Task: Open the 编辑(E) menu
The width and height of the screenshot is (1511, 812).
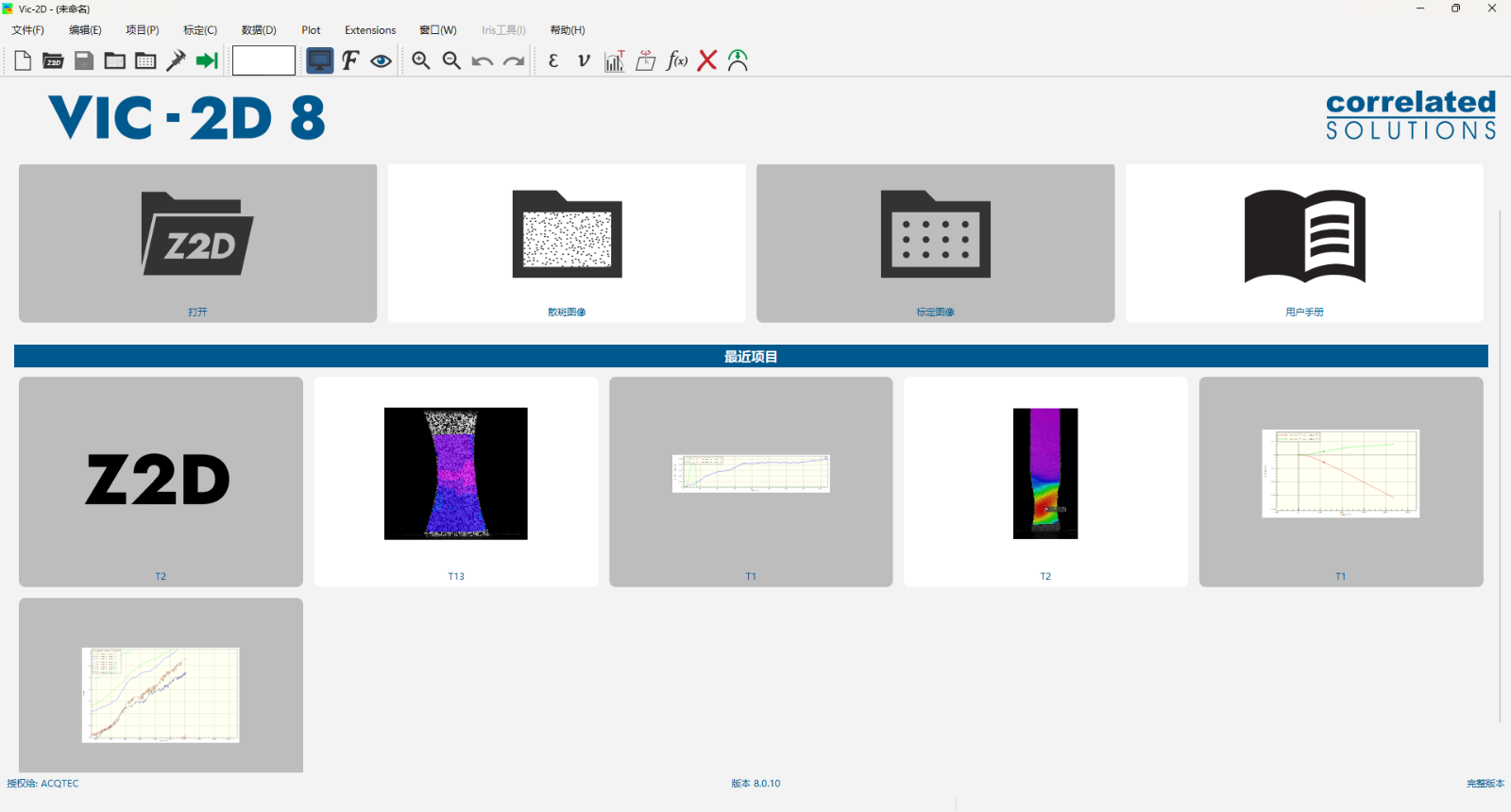Action: [85, 30]
